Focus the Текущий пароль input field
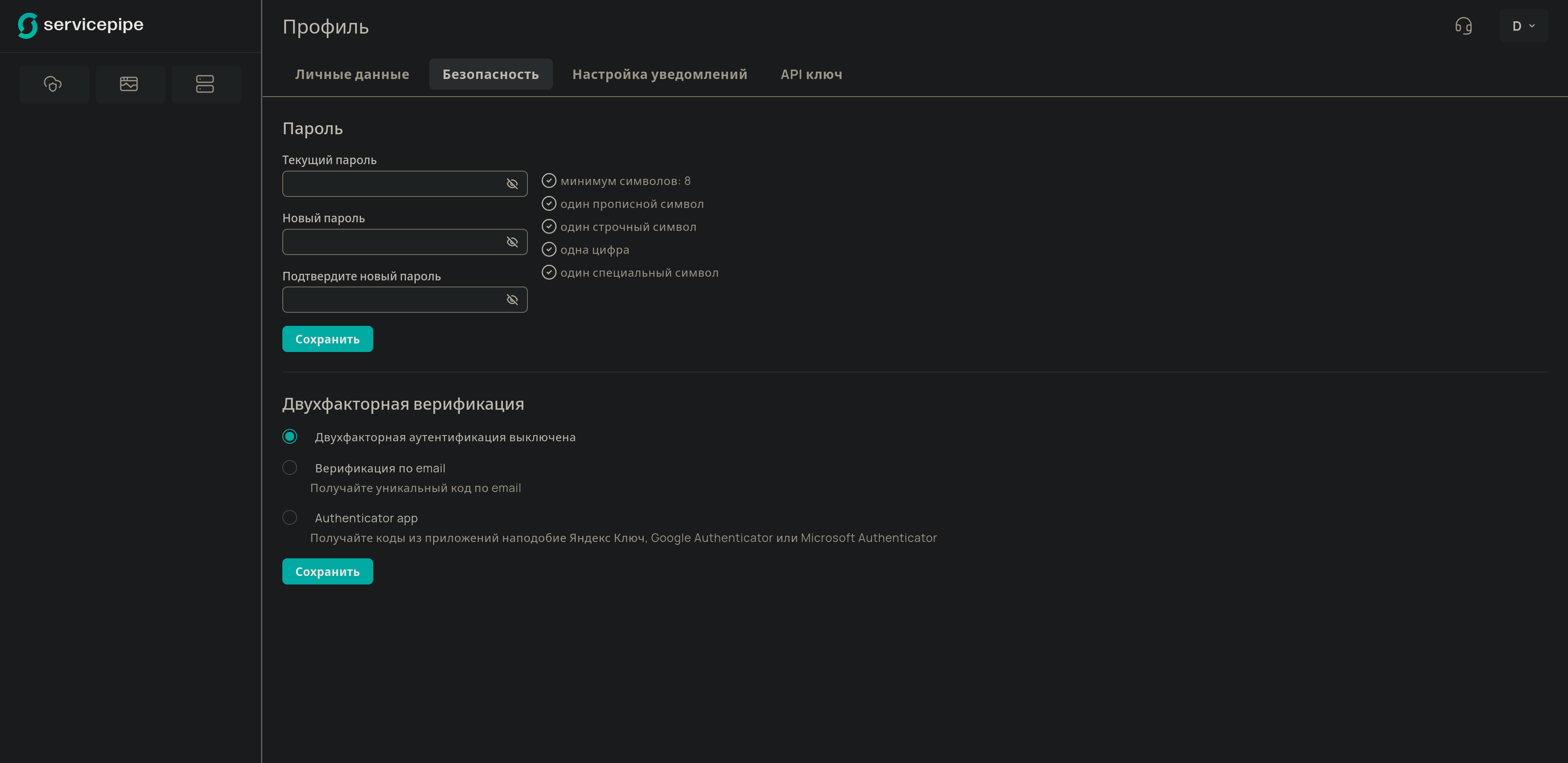Screen dimensions: 1568x763 390,184
